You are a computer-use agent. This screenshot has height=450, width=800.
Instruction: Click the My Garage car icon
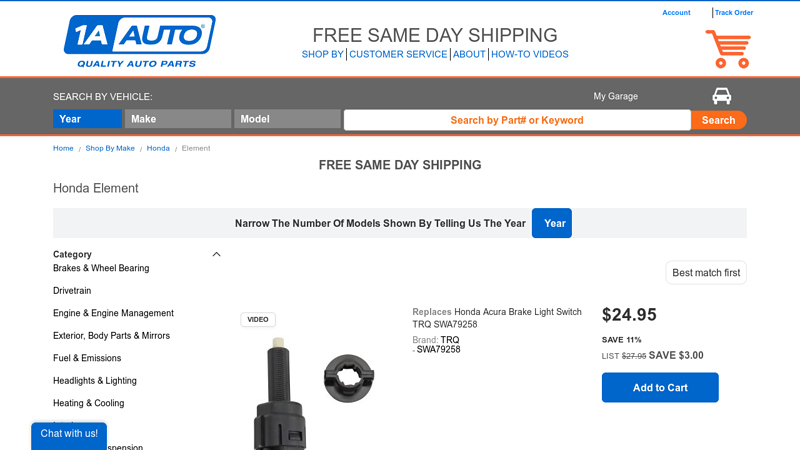point(721,96)
